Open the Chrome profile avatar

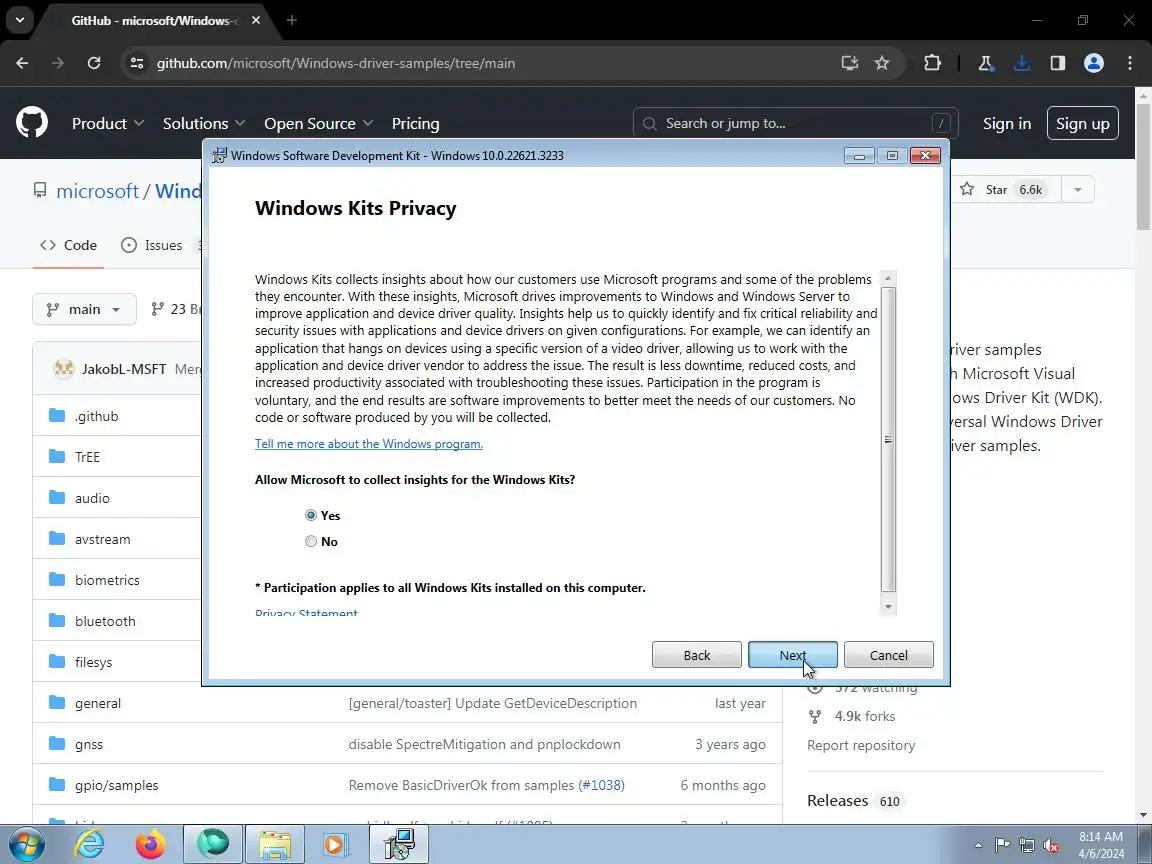[1094, 63]
